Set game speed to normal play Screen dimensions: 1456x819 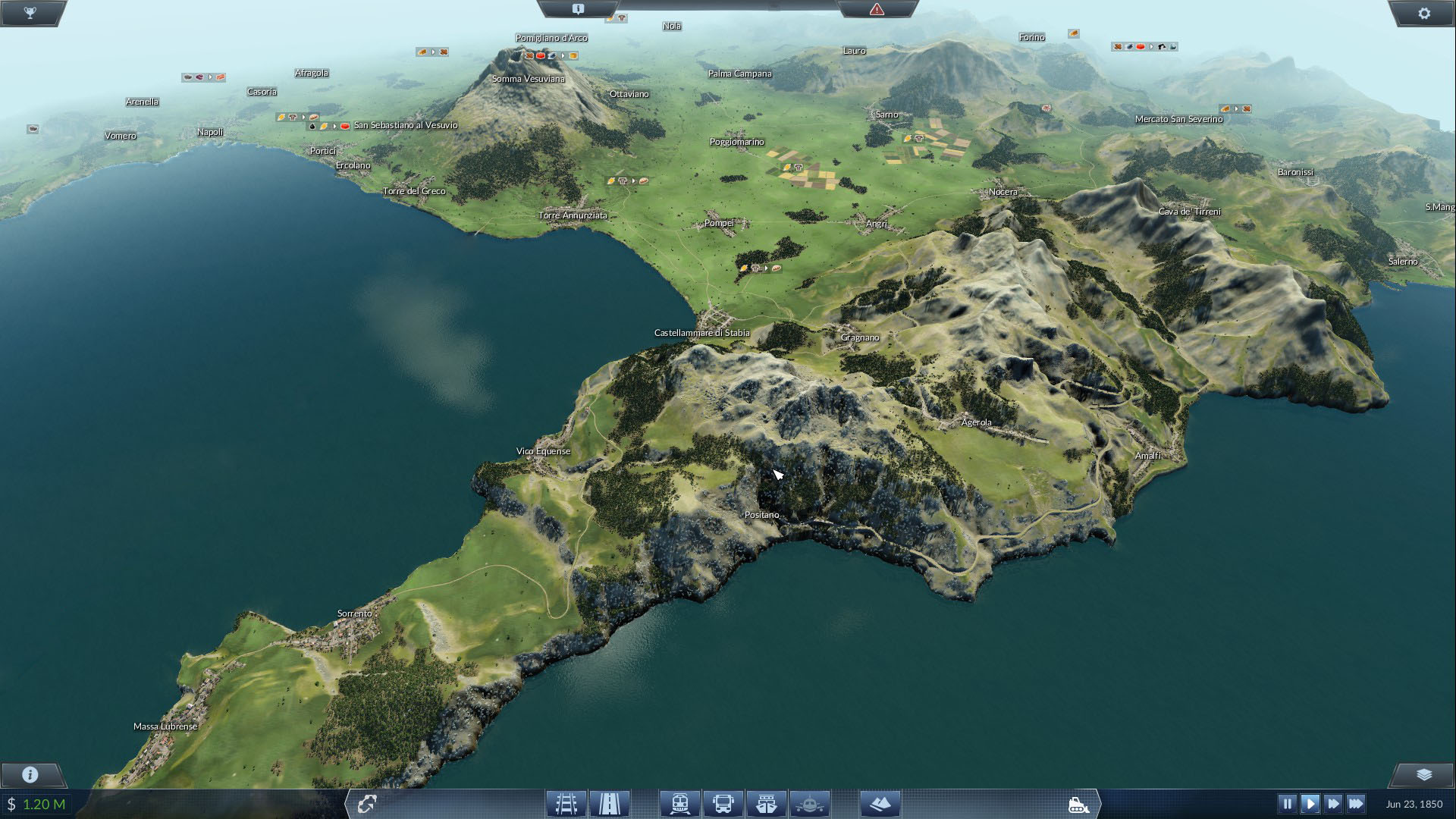pyautogui.click(x=1310, y=803)
